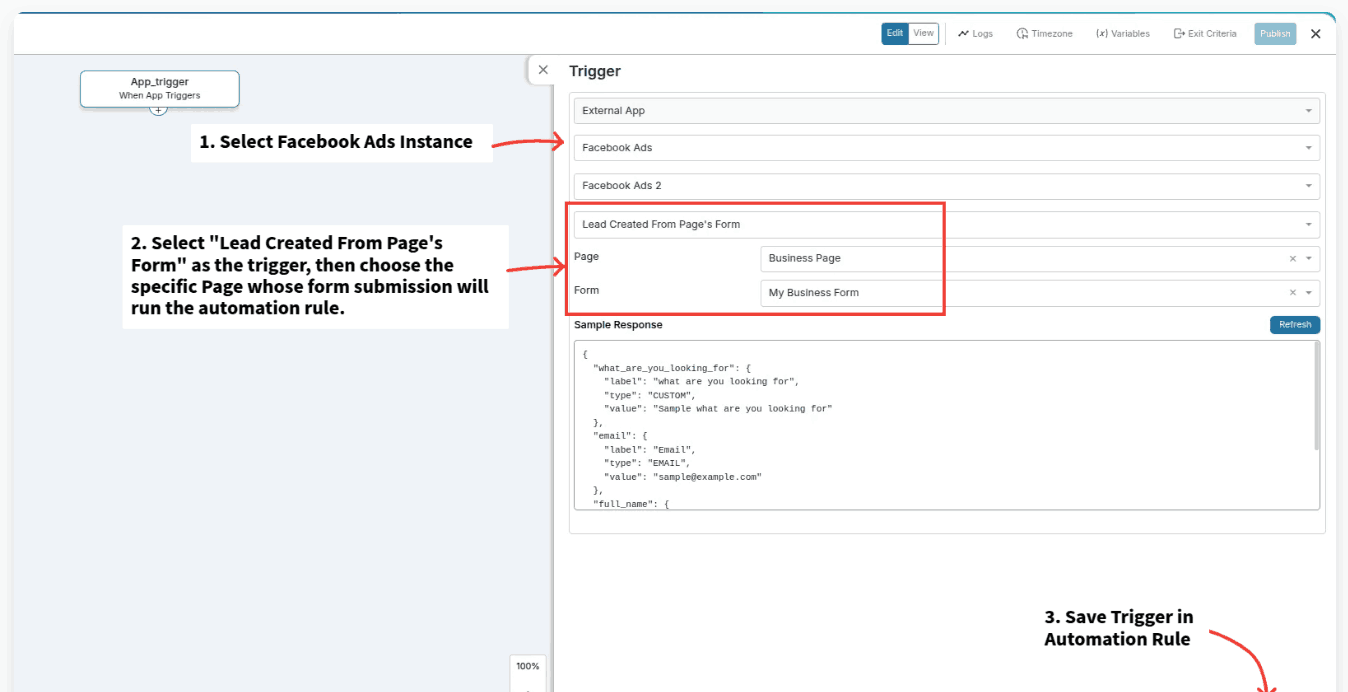
Task: Expand the External App dropdown
Action: pyautogui.click(x=945, y=111)
